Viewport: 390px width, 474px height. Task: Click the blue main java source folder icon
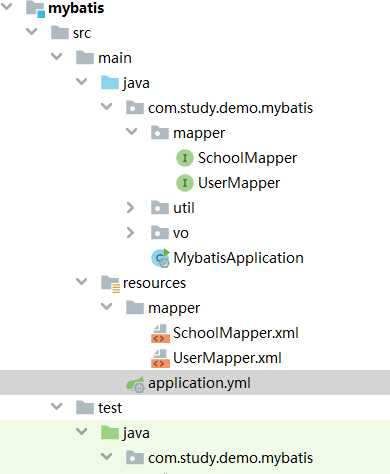110,83
